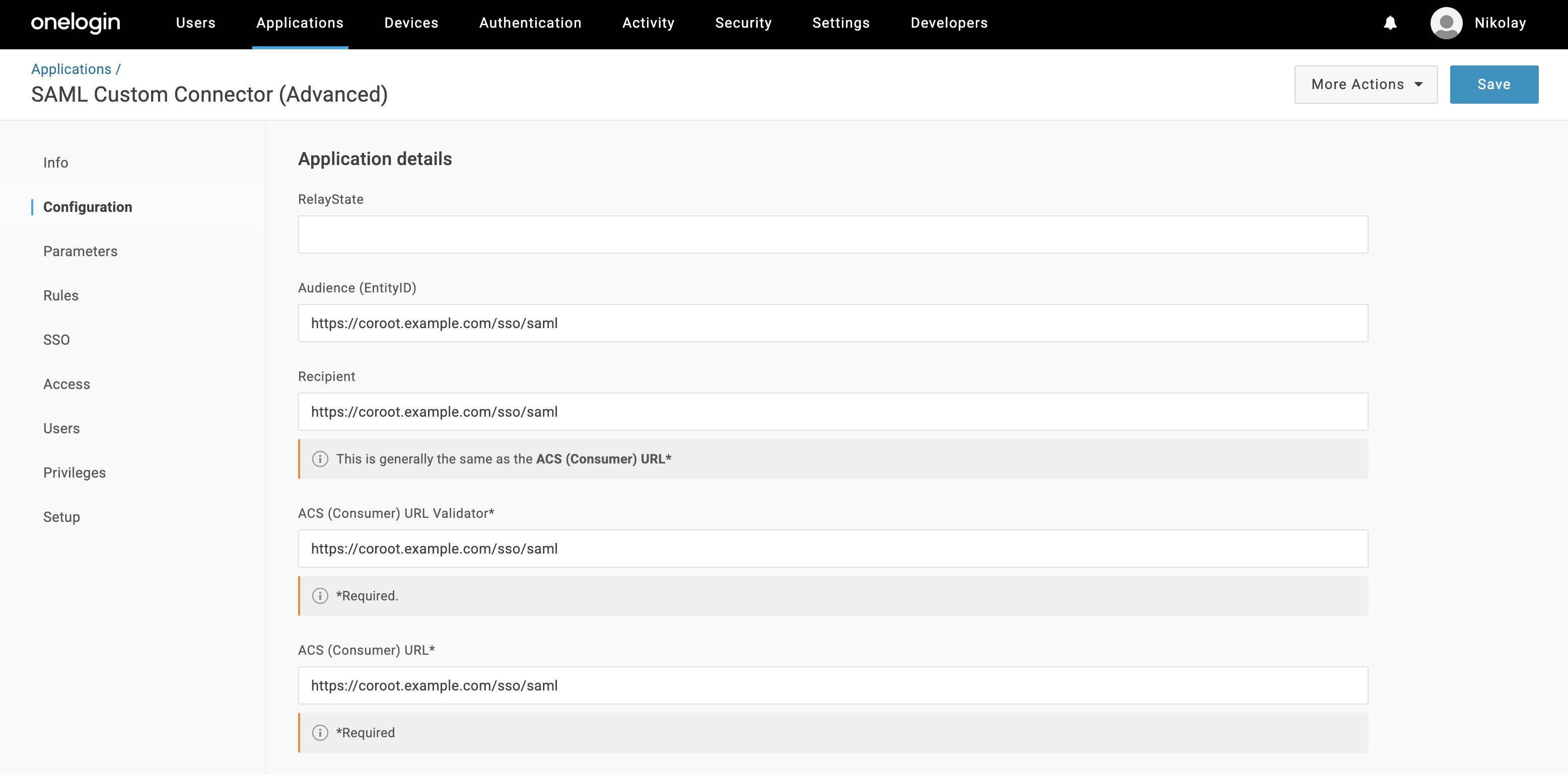Viewport: 1568px width, 775px height.
Task: Click info icon beside ACS Consumer URL hint
Action: coord(320,458)
